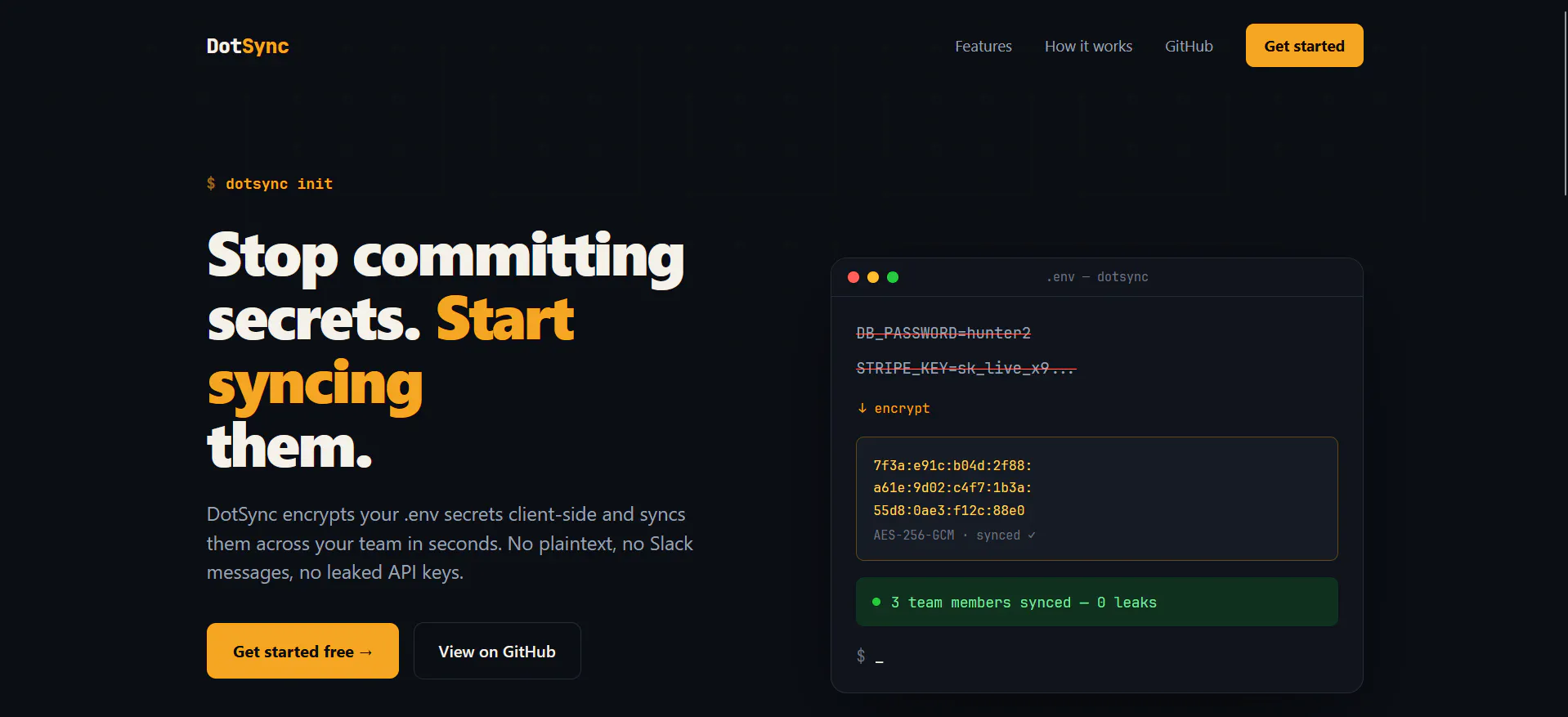This screenshot has height=717, width=1568.
Task: Click the 'DotSync encrypts your .env' description paragraph
Action: (450, 543)
